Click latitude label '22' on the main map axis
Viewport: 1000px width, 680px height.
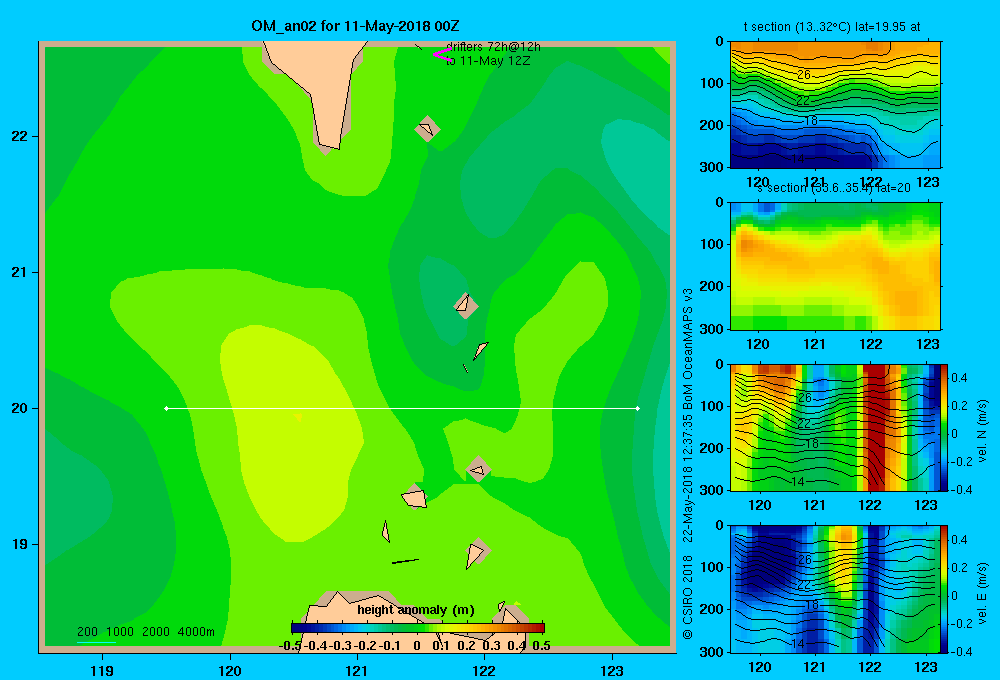click(x=20, y=136)
